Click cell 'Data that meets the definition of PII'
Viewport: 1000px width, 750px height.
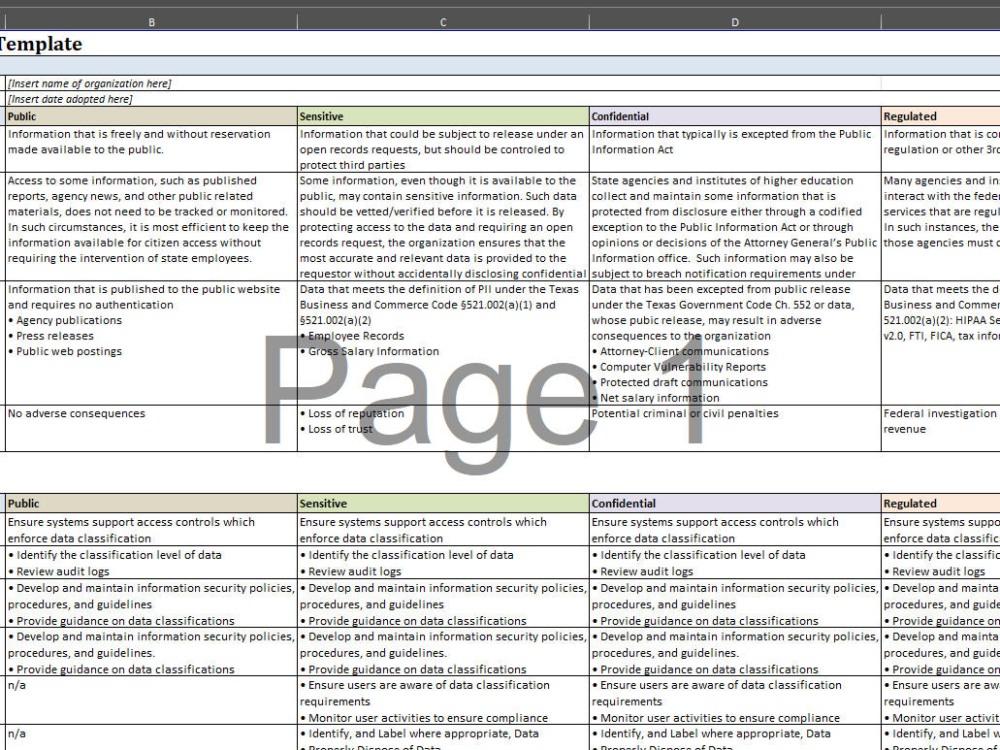(443, 343)
